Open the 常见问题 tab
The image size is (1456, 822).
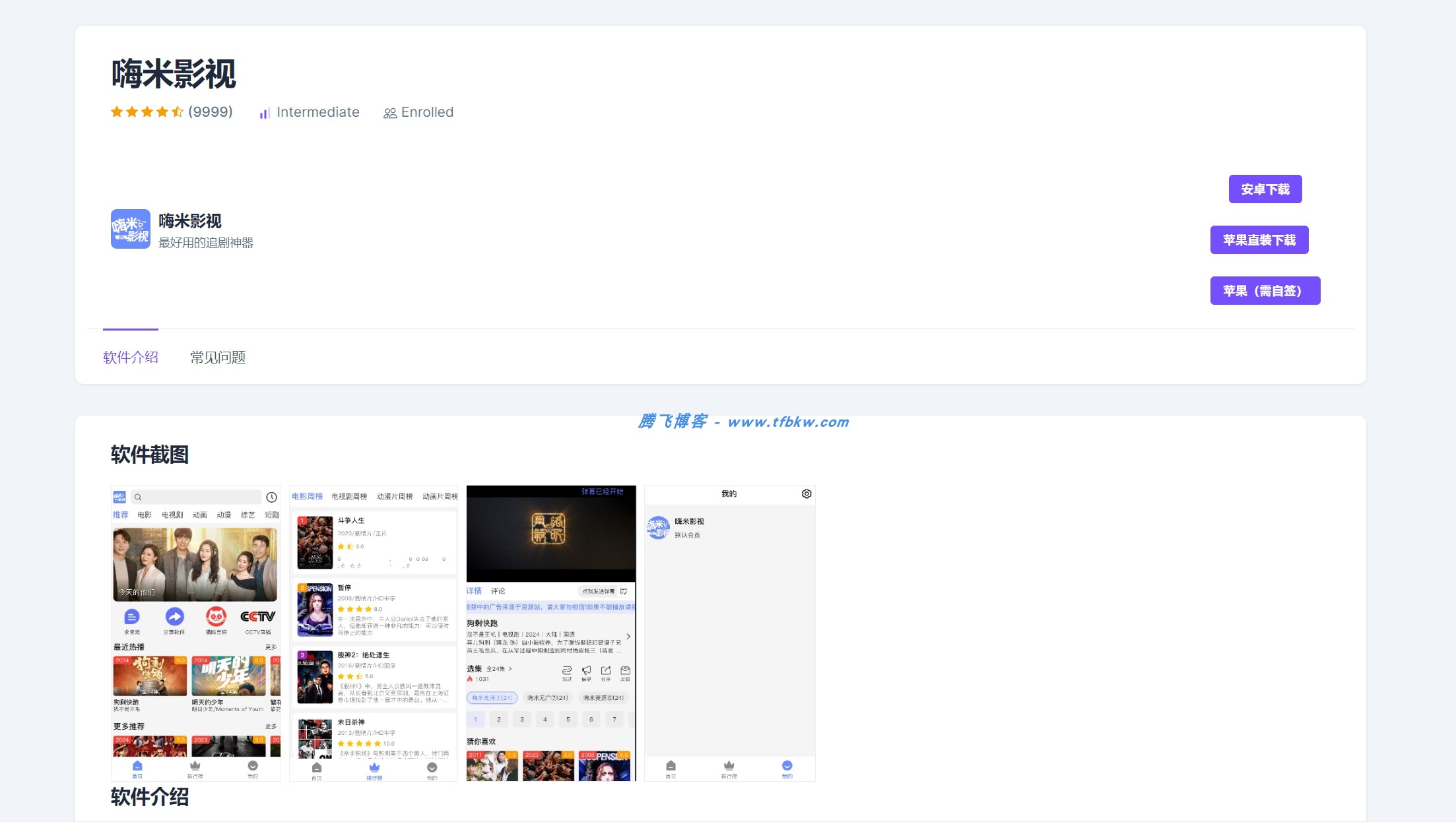218,358
